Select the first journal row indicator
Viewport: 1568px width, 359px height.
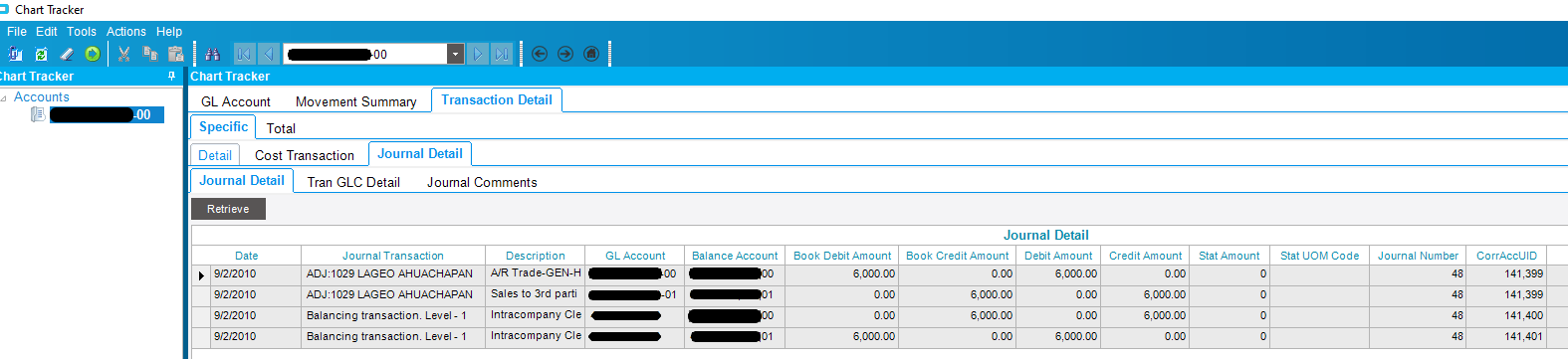pyautogui.click(x=201, y=274)
